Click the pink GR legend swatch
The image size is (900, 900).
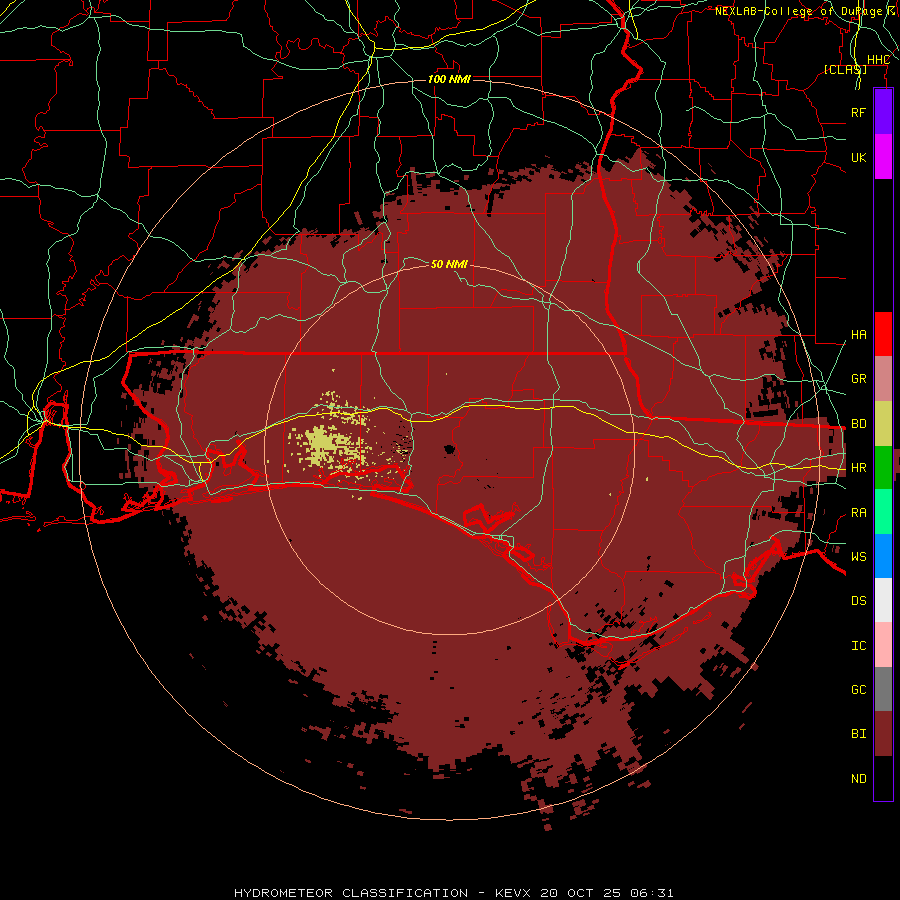[x=883, y=379]
